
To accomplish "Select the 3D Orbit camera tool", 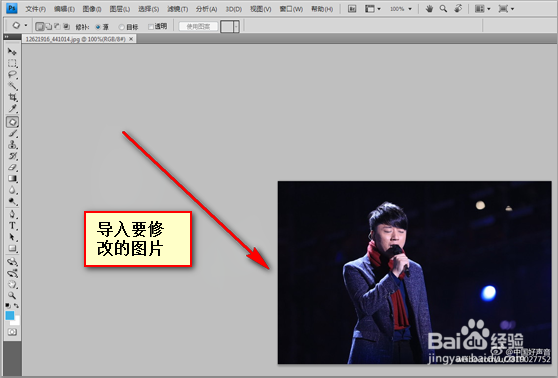I will [x=12, y=273].
